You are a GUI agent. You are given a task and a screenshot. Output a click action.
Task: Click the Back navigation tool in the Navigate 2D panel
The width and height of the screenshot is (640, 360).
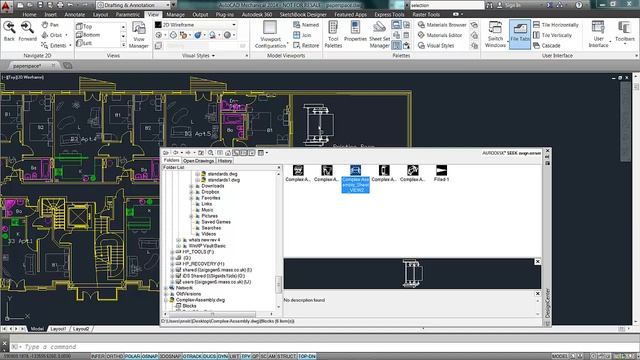[9, 31]
